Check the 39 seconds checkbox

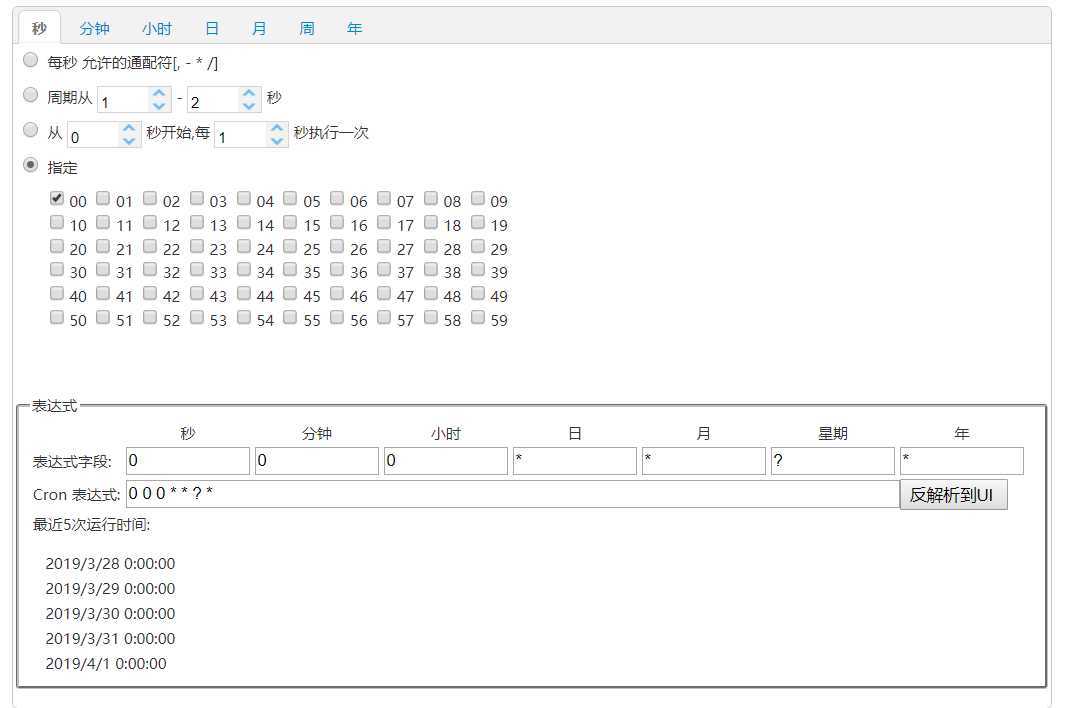(478, 269)
